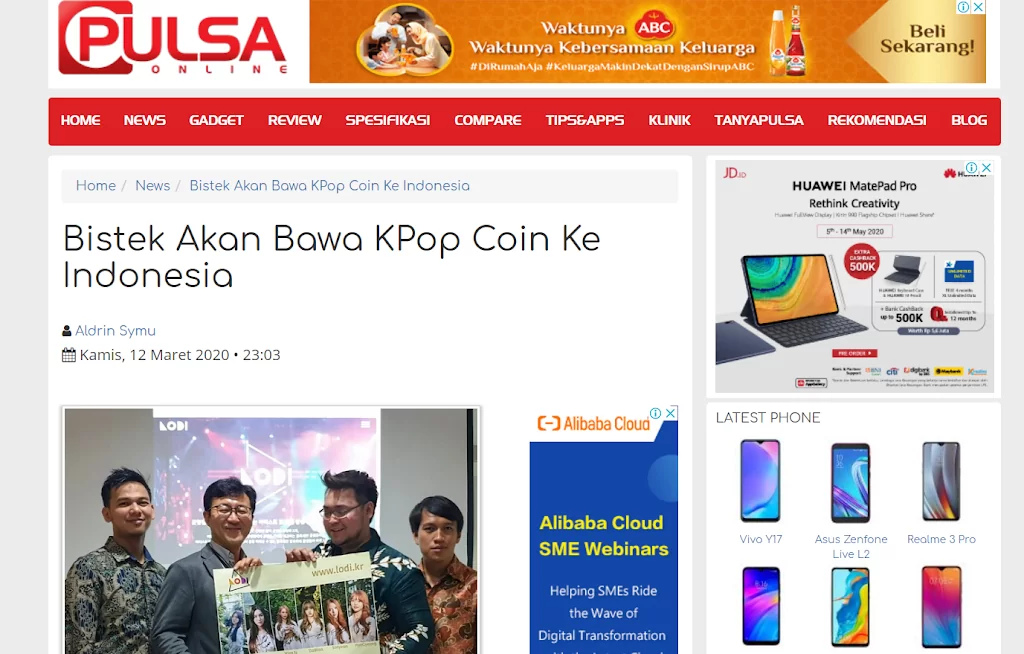Open the Vivo Y17 phone thumbnail

pos(760,481)
